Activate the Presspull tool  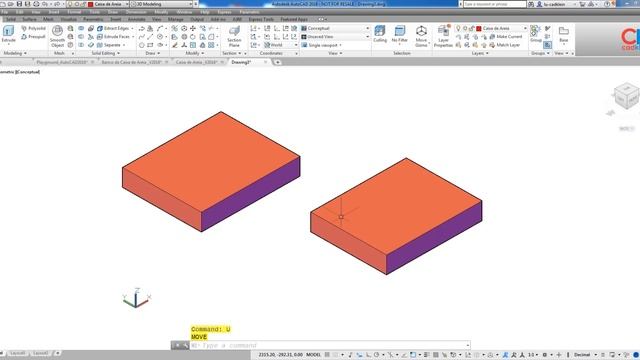[33, 37]
